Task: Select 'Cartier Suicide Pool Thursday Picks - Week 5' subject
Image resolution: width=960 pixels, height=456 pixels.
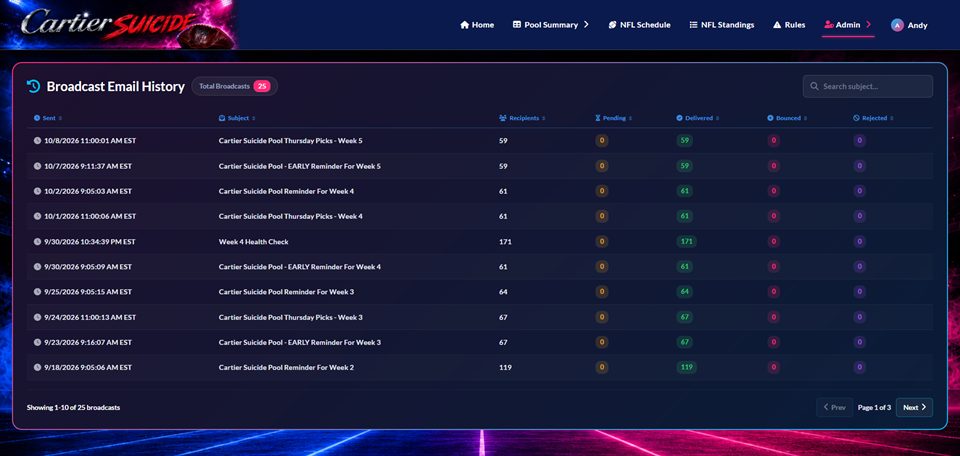Action: coord(290,141)
